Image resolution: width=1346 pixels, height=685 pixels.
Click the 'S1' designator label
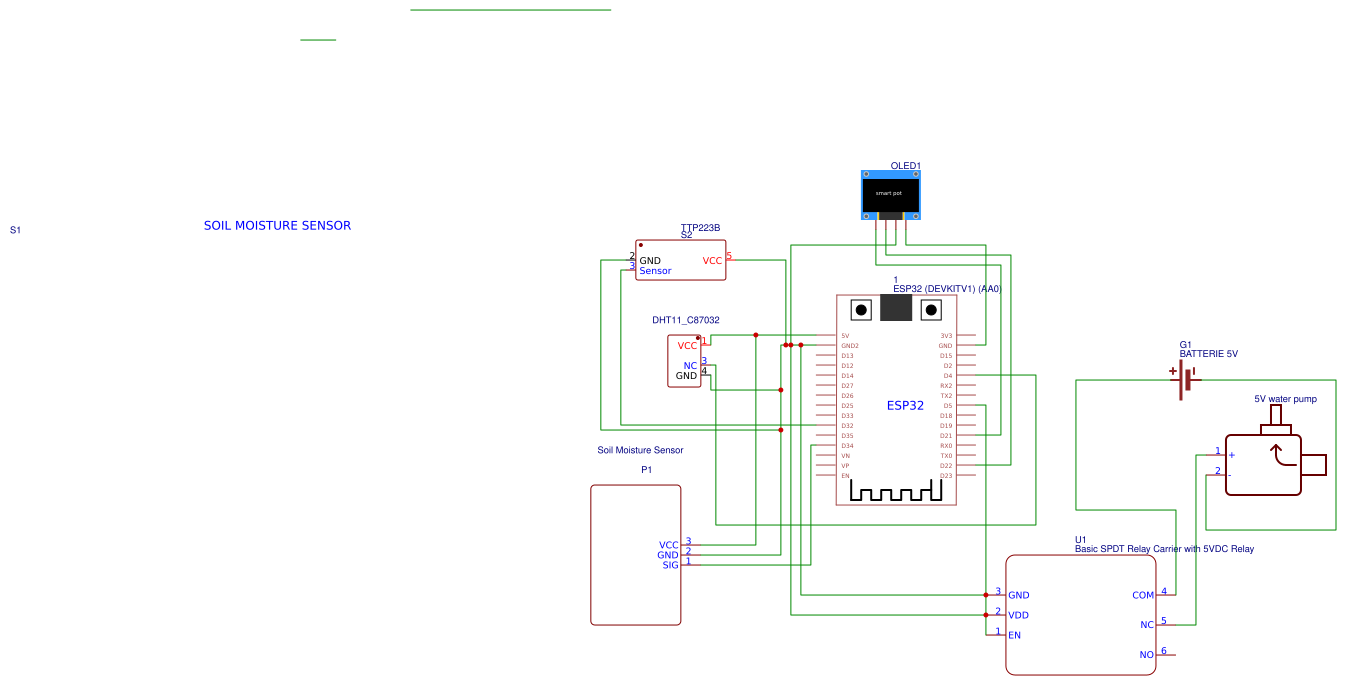(15, 230)
